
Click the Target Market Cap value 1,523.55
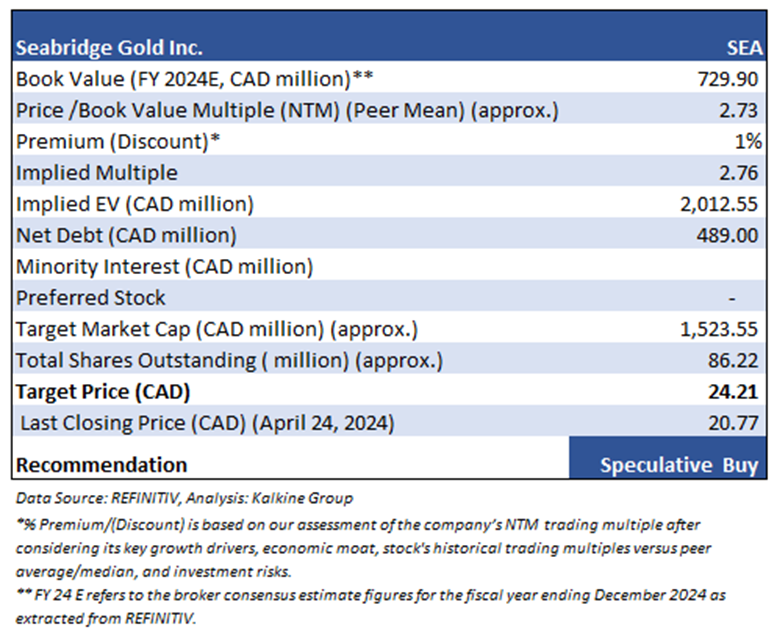coord(721,329)
